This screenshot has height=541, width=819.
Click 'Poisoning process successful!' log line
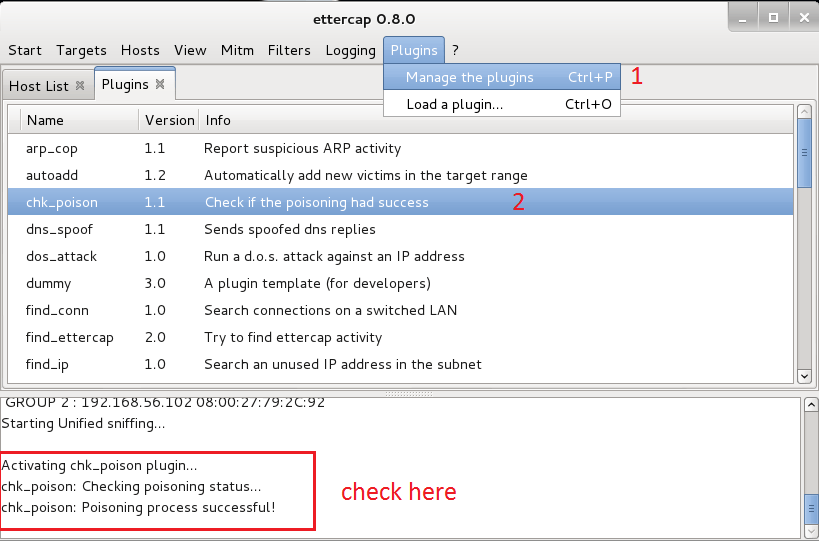click(138, 507)
